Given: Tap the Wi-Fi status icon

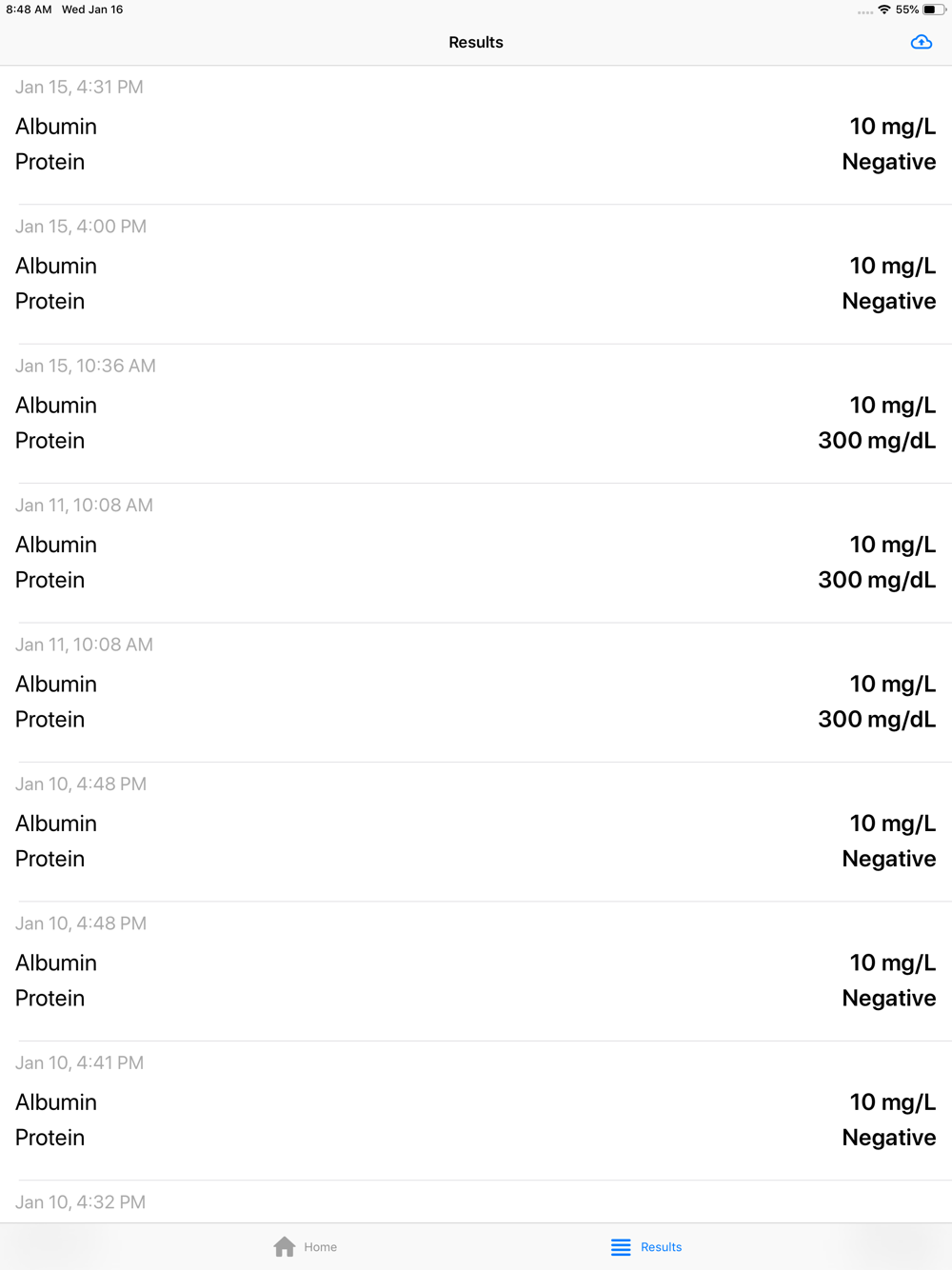Looking at the screenshot, I should (884, 10).
